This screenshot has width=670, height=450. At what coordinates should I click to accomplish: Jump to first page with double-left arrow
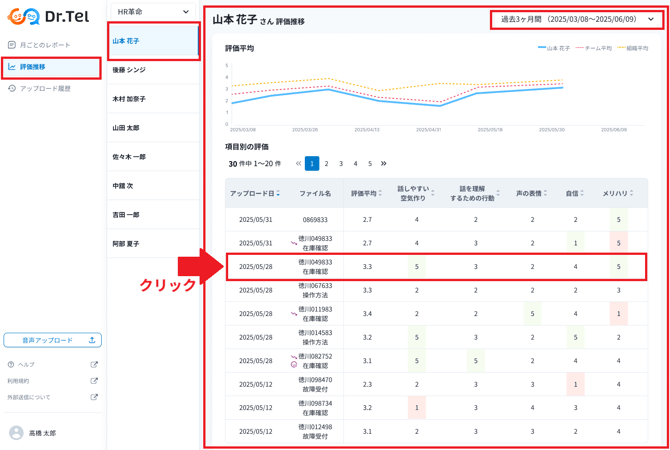click(298, 164)
